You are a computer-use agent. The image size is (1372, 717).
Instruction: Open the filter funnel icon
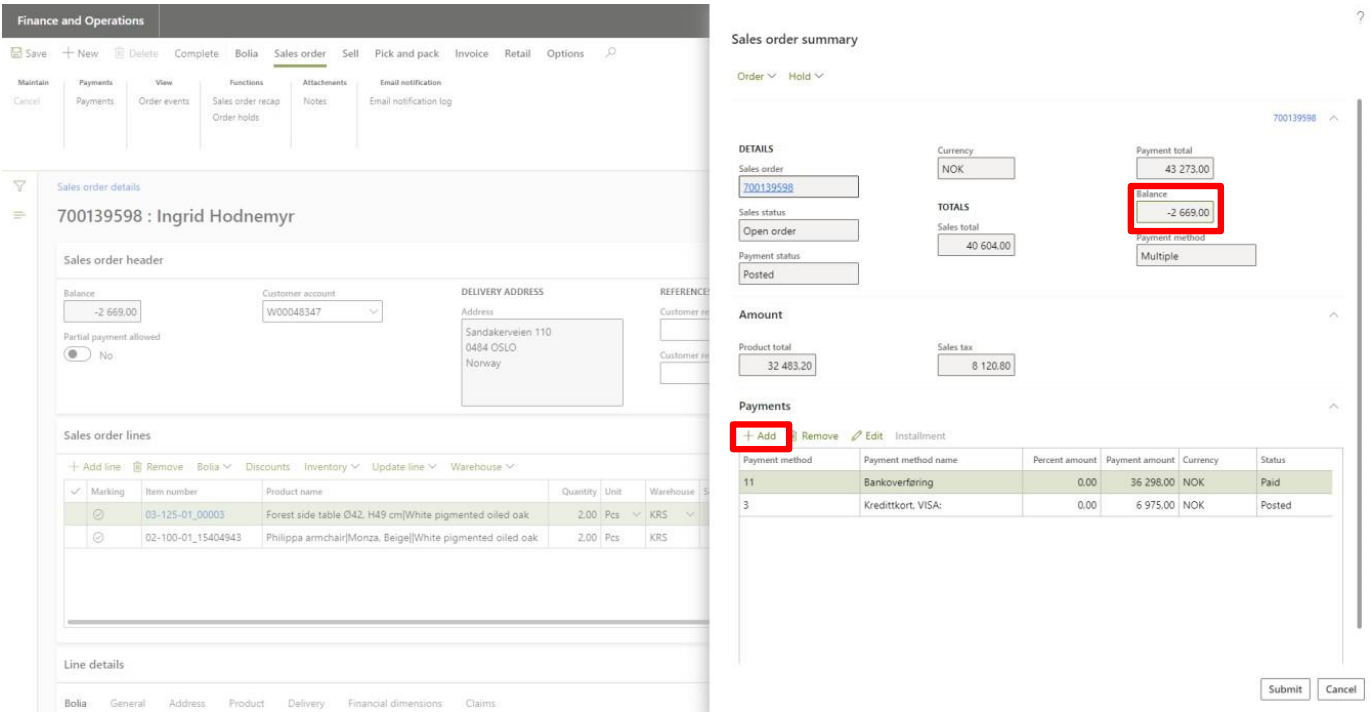pyautogui.click(x=19, y=187)
